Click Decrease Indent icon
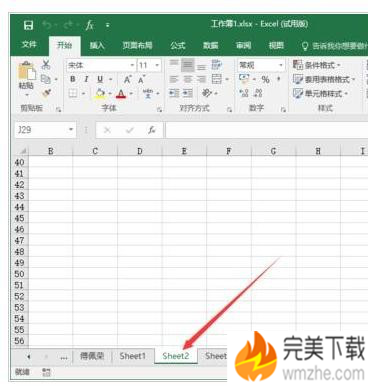The width and height of the screenshot is (368, 392). click(174, 93)
